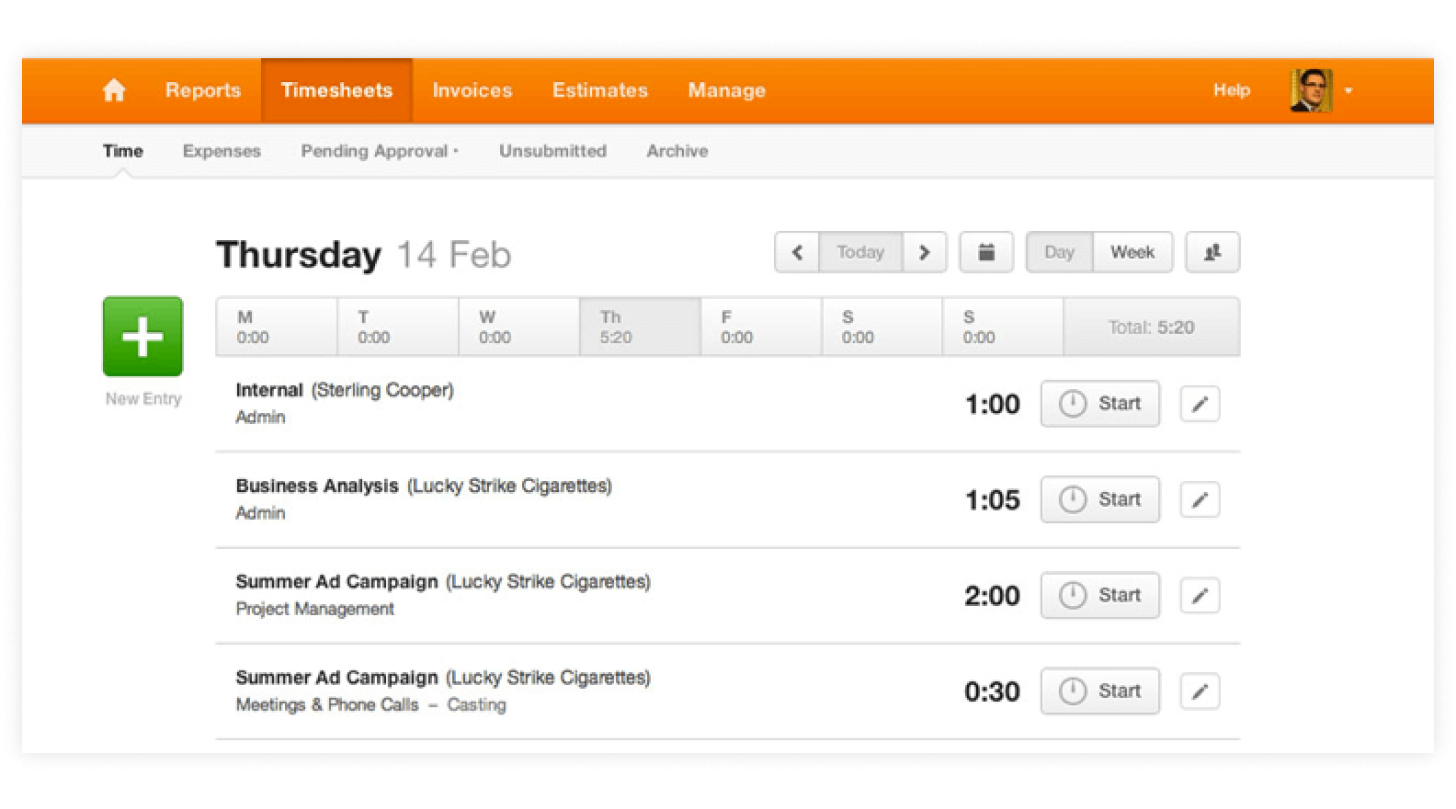Switch to the Invoices tab
This screenshot has width=1456, height=809.
(x=472, y=90)
